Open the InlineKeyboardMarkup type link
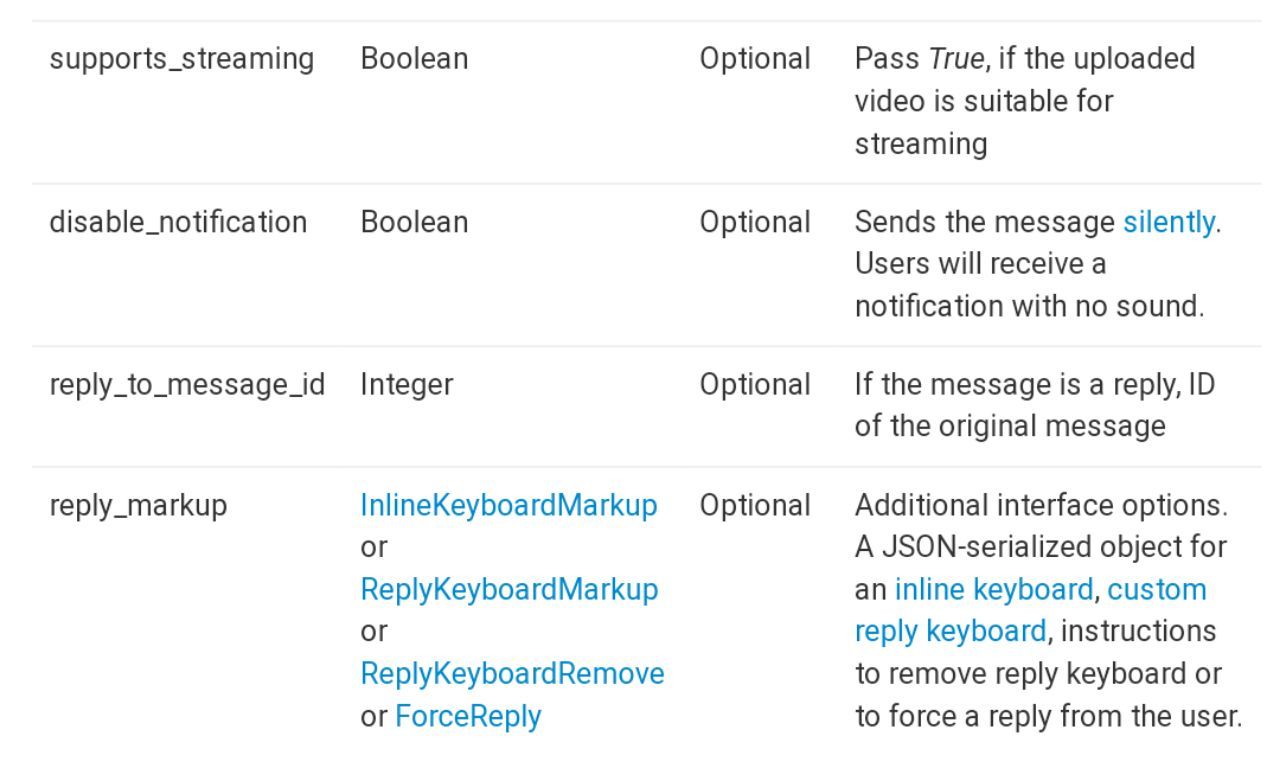The width and height of the screenshot is (1280, 758). [x=509, y=506]
